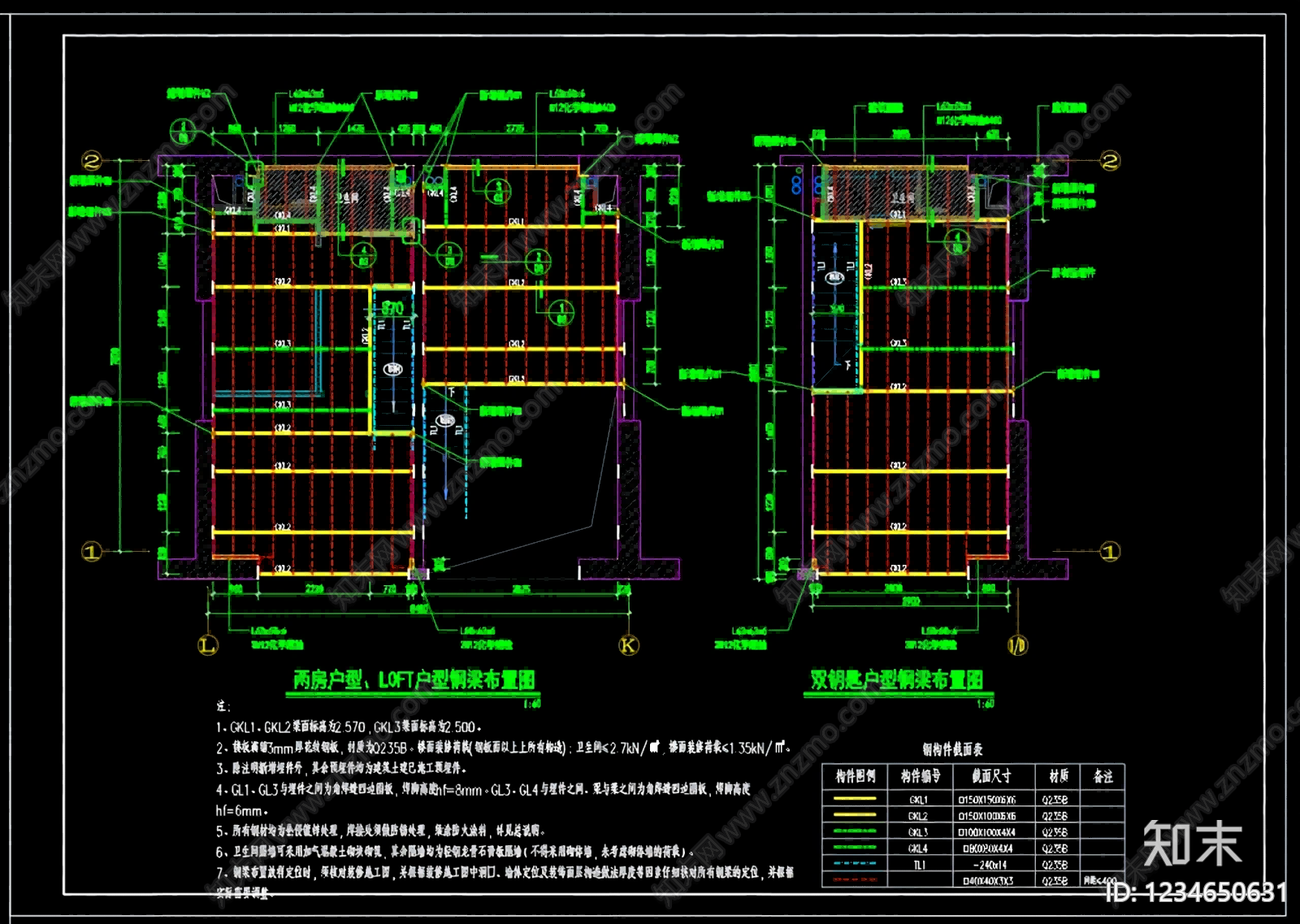Select note 7 line of the notes
Screen dimensions: 1300x924
point(505,873)
